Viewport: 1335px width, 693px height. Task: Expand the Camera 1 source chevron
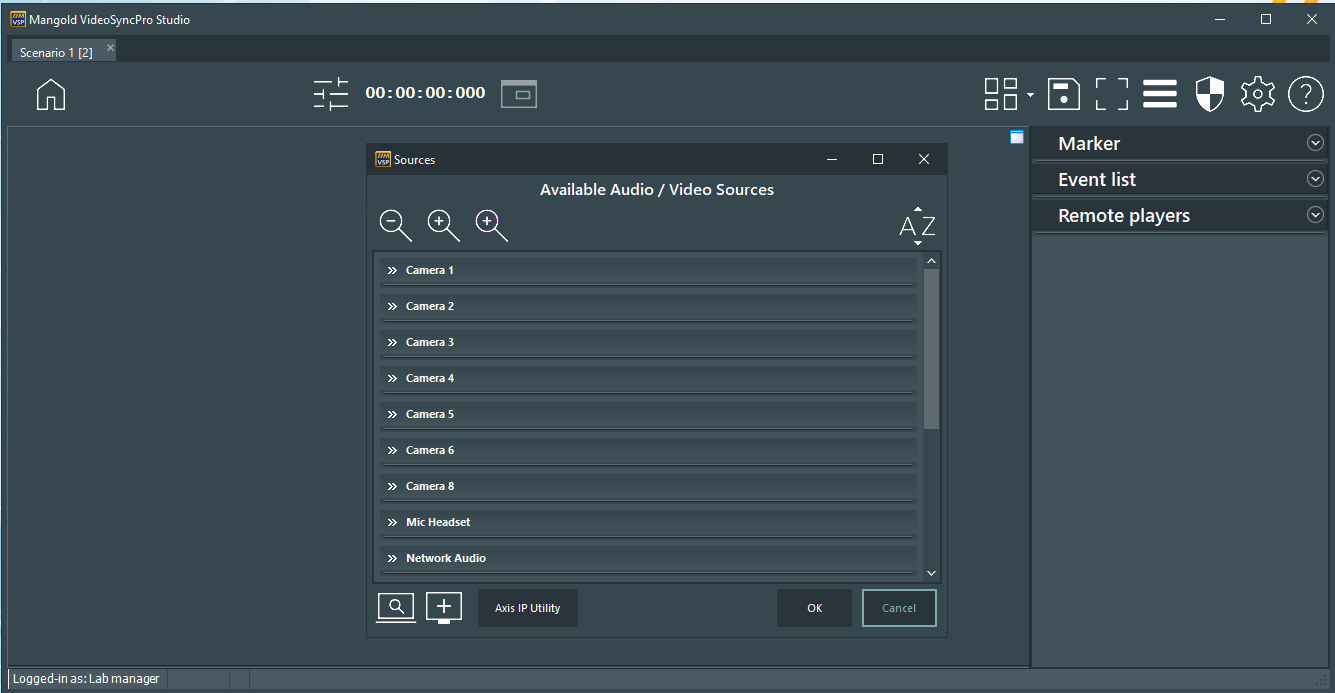(393, 271)
